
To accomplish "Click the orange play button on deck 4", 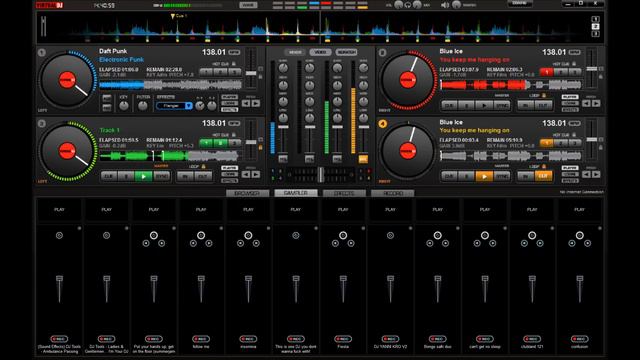I will coord(484,176).
